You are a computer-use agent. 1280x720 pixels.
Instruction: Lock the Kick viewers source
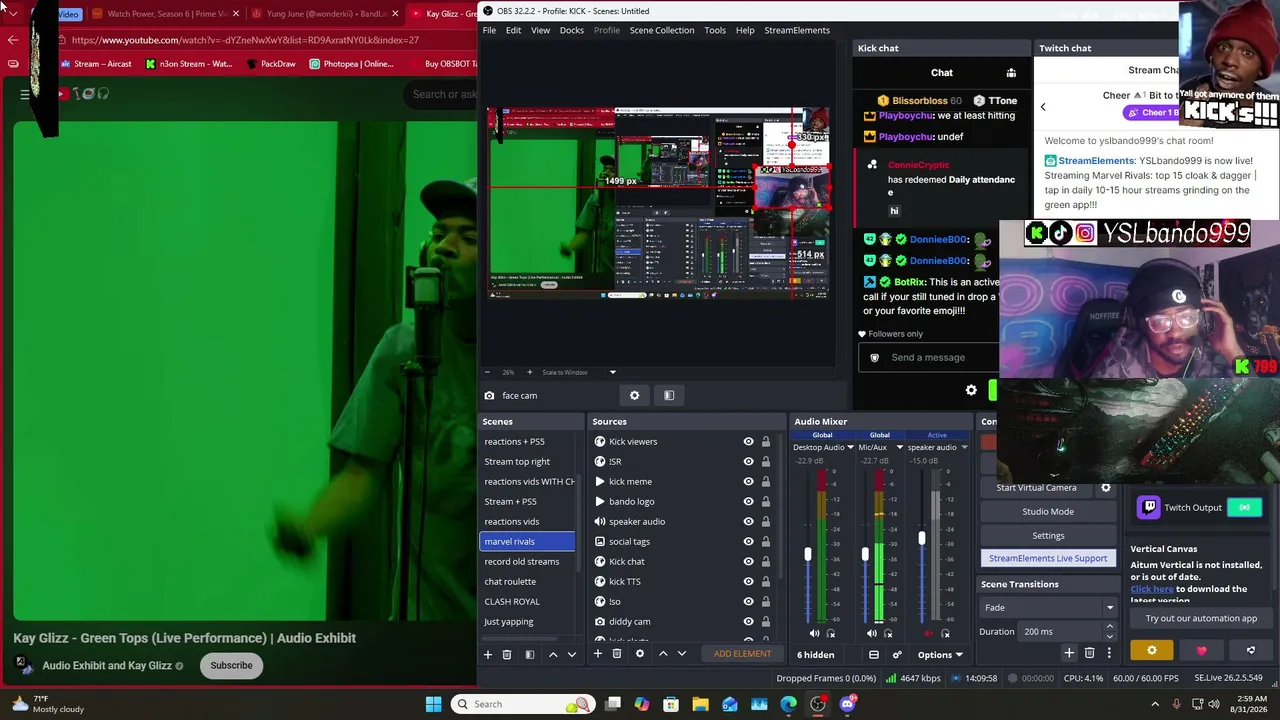pyautogui.click(x=766, y=441)
